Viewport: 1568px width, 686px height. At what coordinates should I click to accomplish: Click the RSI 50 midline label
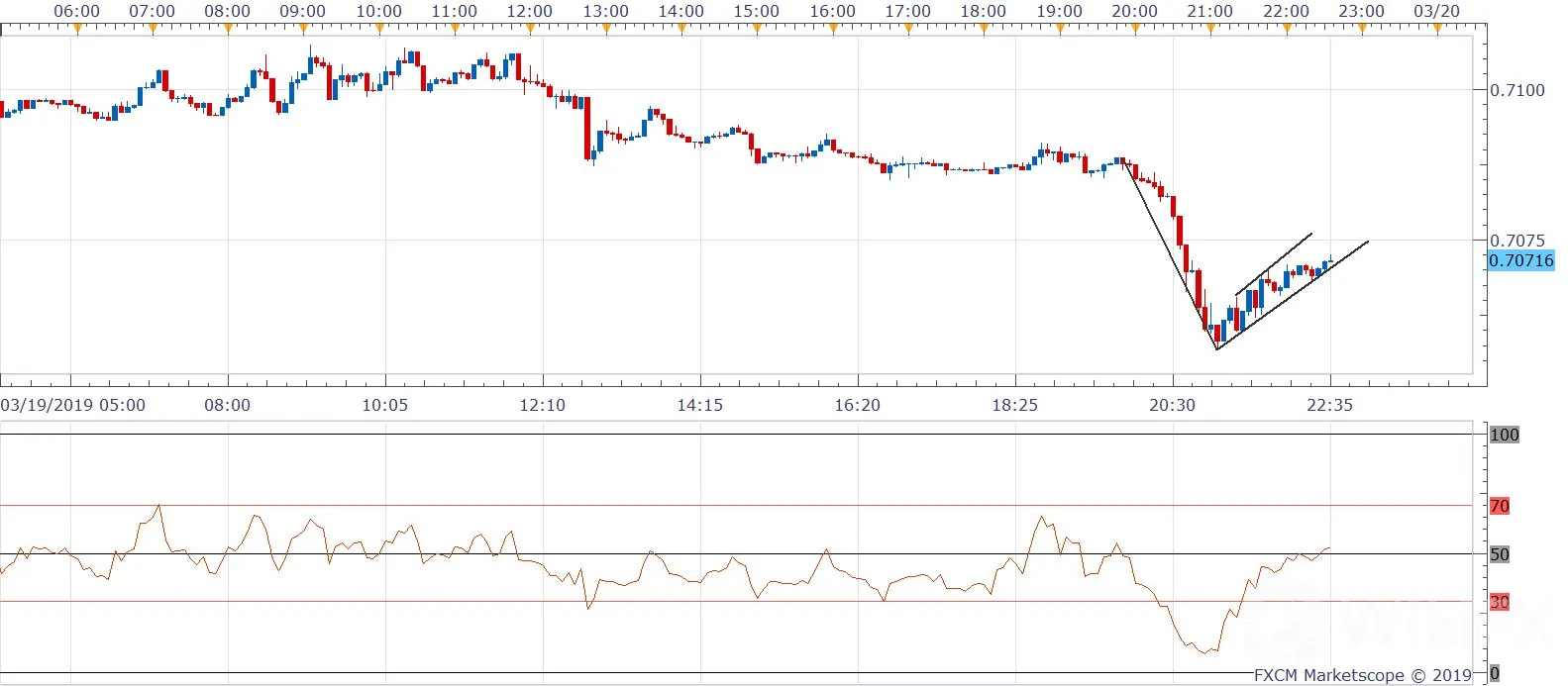pyautogui.click(x=1500, y=554)
